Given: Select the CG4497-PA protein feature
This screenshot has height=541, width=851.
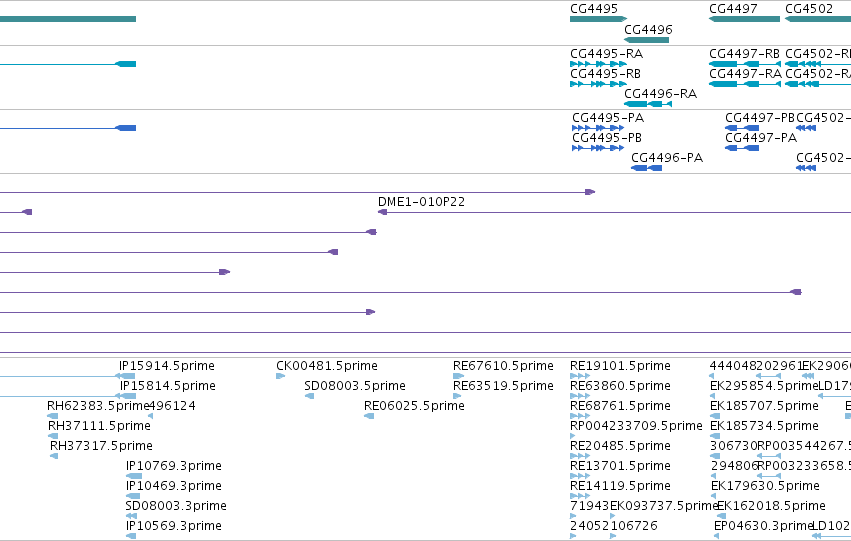Looking at the screenshot, I should (x=742, y=148).
